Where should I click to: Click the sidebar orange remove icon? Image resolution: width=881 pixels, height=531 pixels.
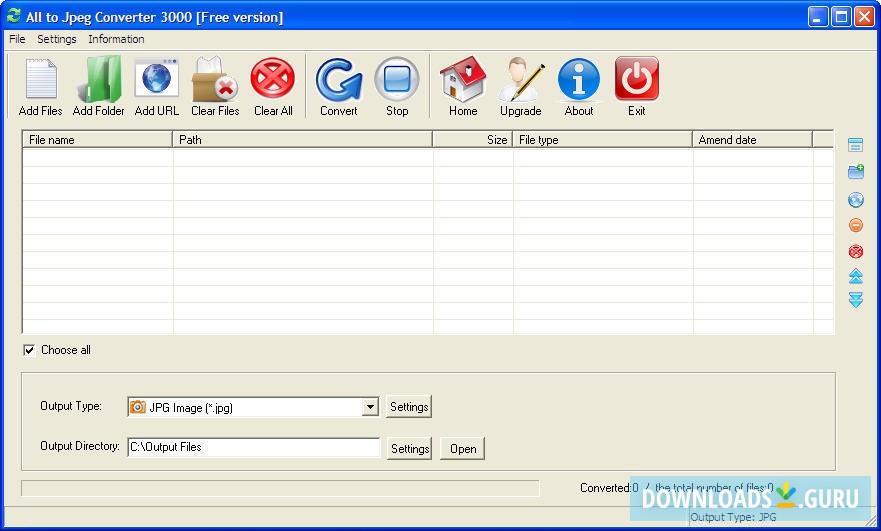tap(856, 225)
